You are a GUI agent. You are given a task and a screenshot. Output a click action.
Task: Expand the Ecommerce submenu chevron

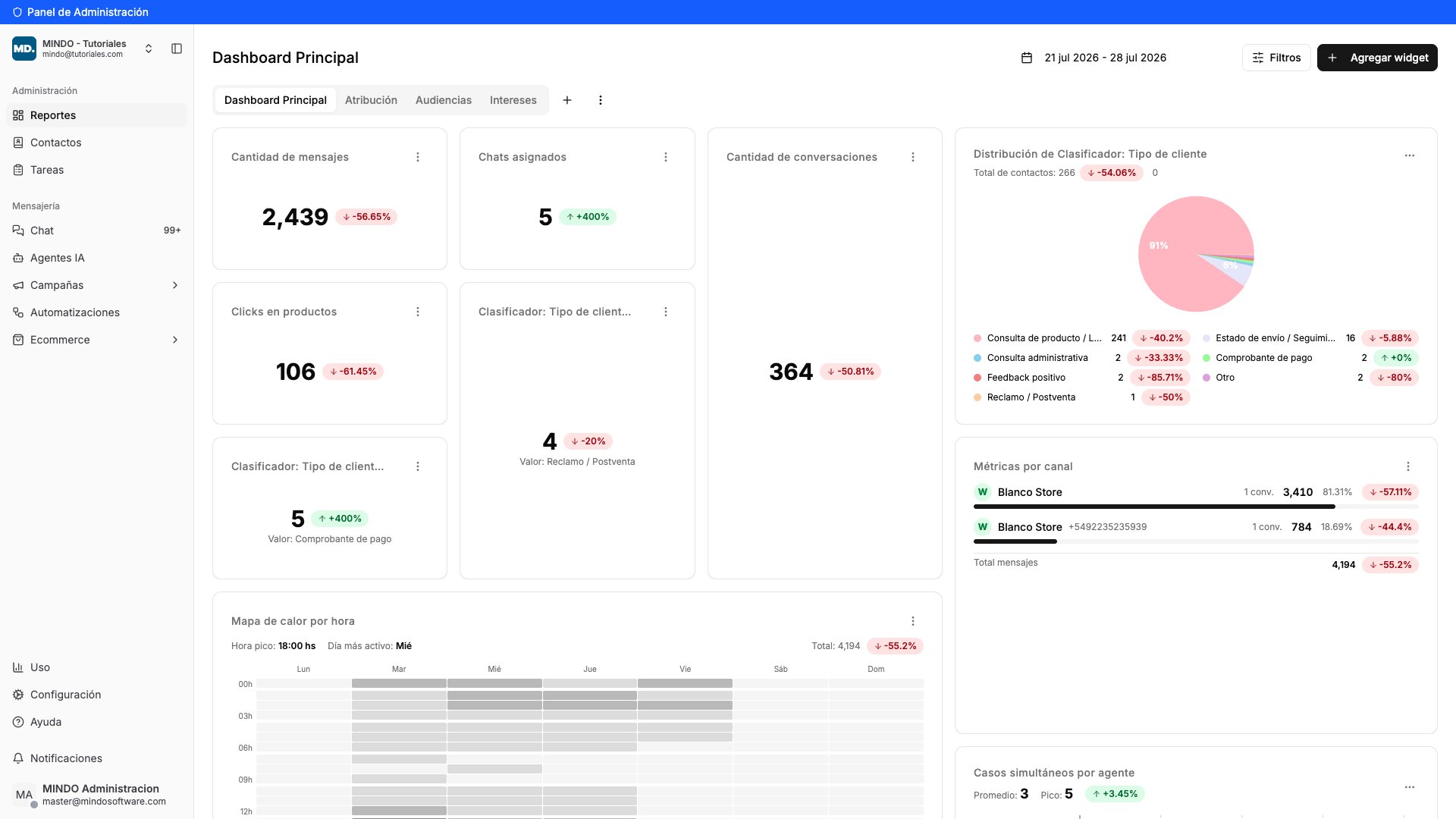click(x=175, y=340)
